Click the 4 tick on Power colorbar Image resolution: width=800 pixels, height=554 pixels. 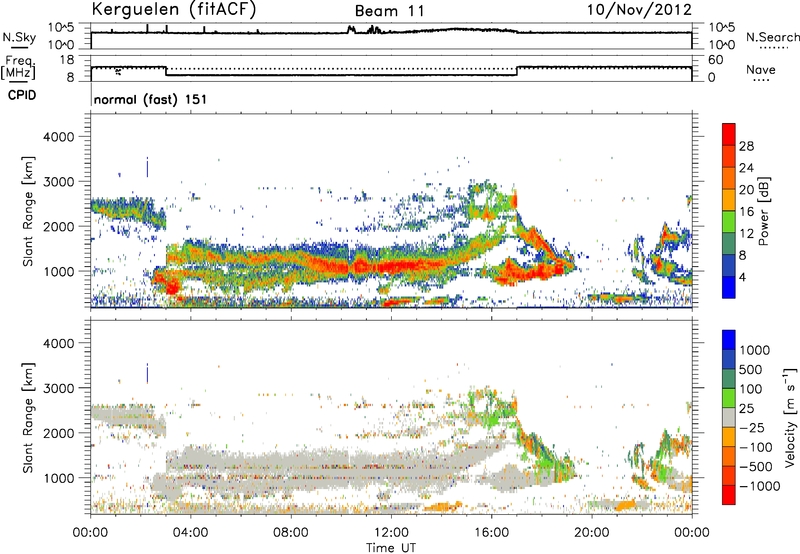coord(743,277)
